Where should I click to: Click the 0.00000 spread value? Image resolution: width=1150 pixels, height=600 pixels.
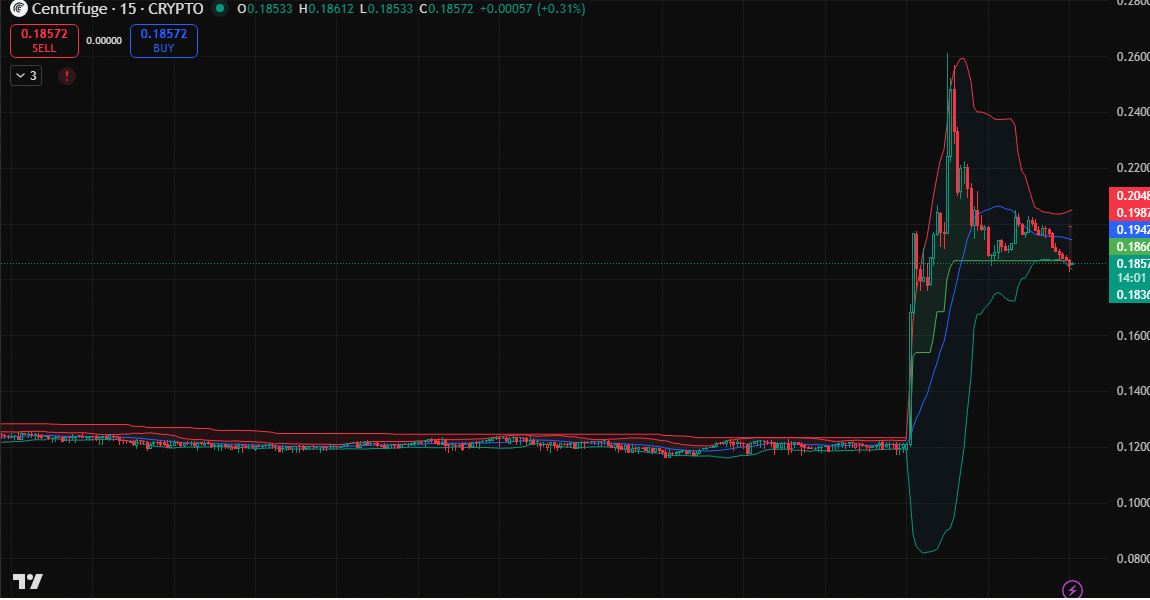click(x=104, y=41)
